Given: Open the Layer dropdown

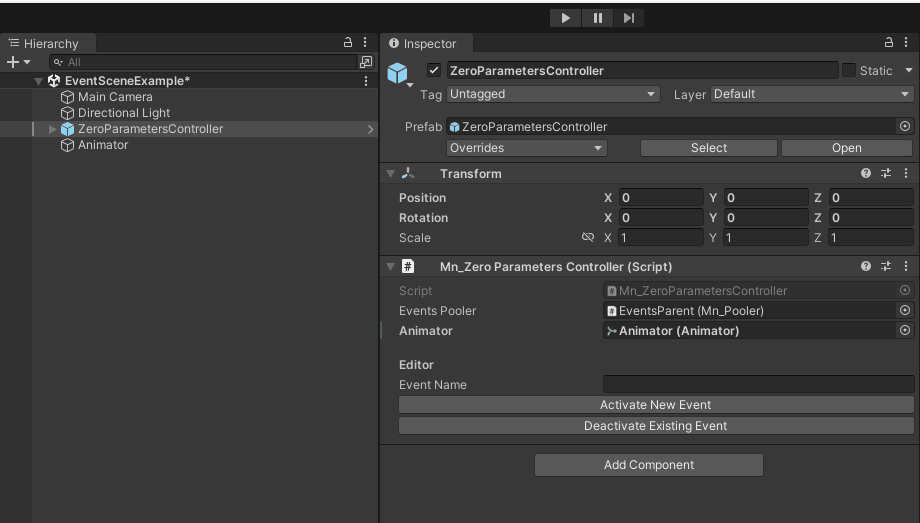Looking at the screenshot, I should coord(812,94).
